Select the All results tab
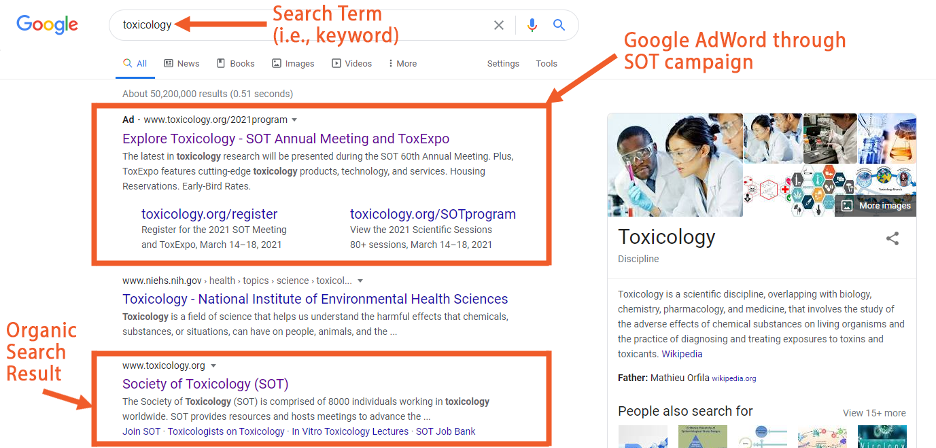The image size is (936, 448). 135,63
